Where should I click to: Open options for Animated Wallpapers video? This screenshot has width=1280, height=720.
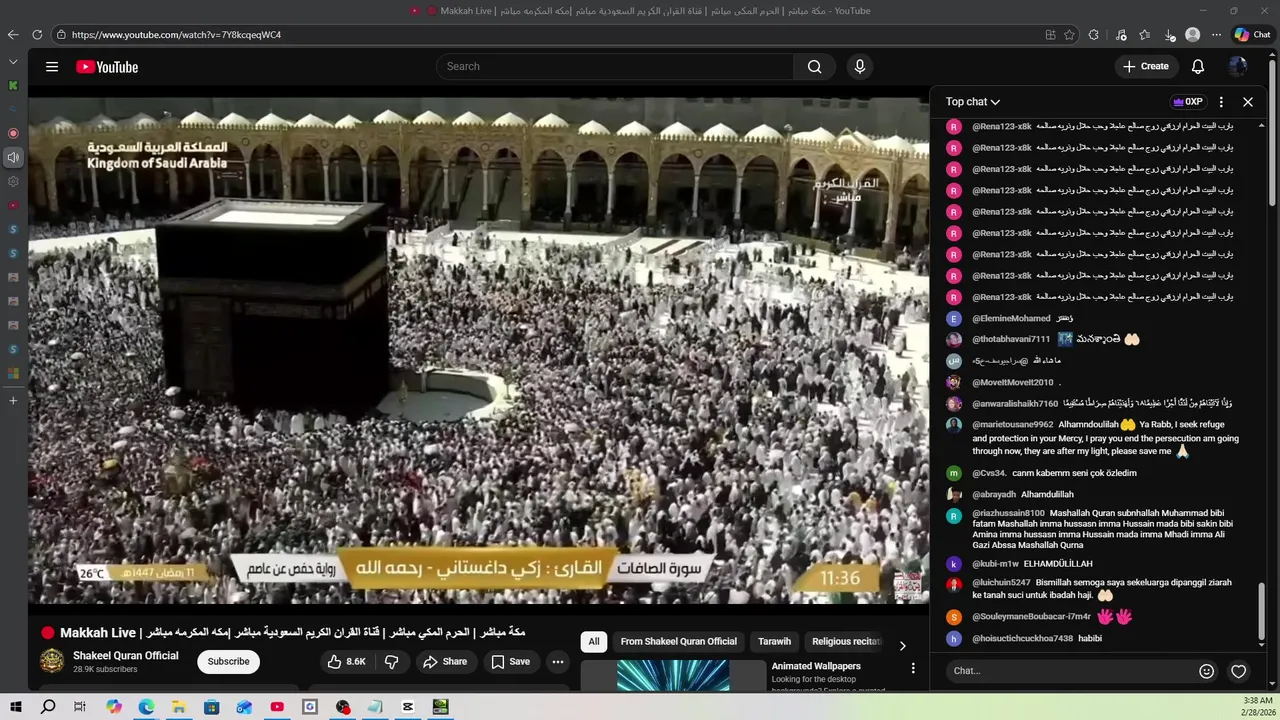(912, 668)
